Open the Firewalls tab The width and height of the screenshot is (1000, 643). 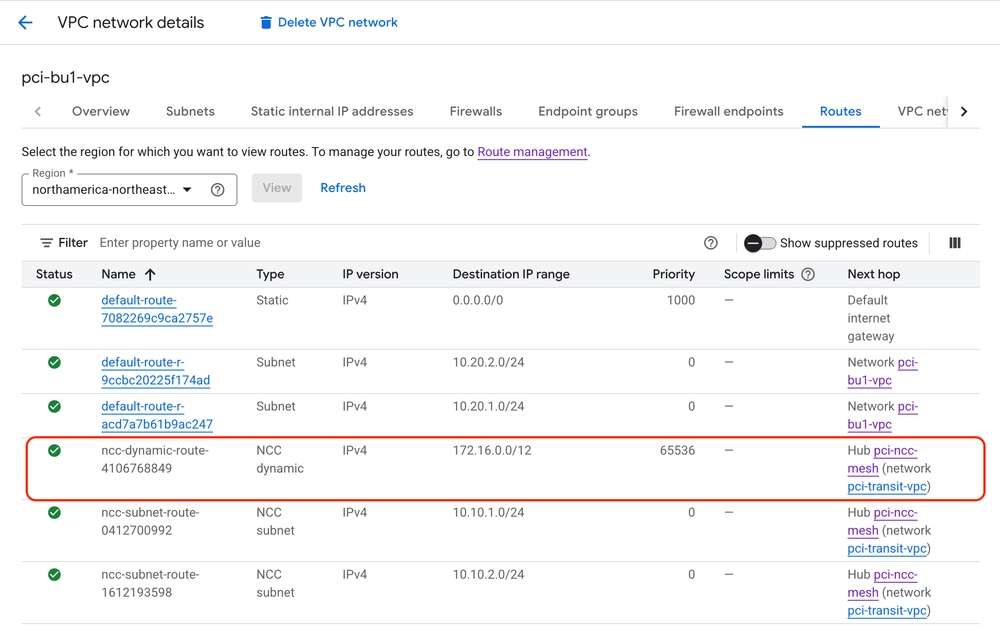(x=476, y=111)
